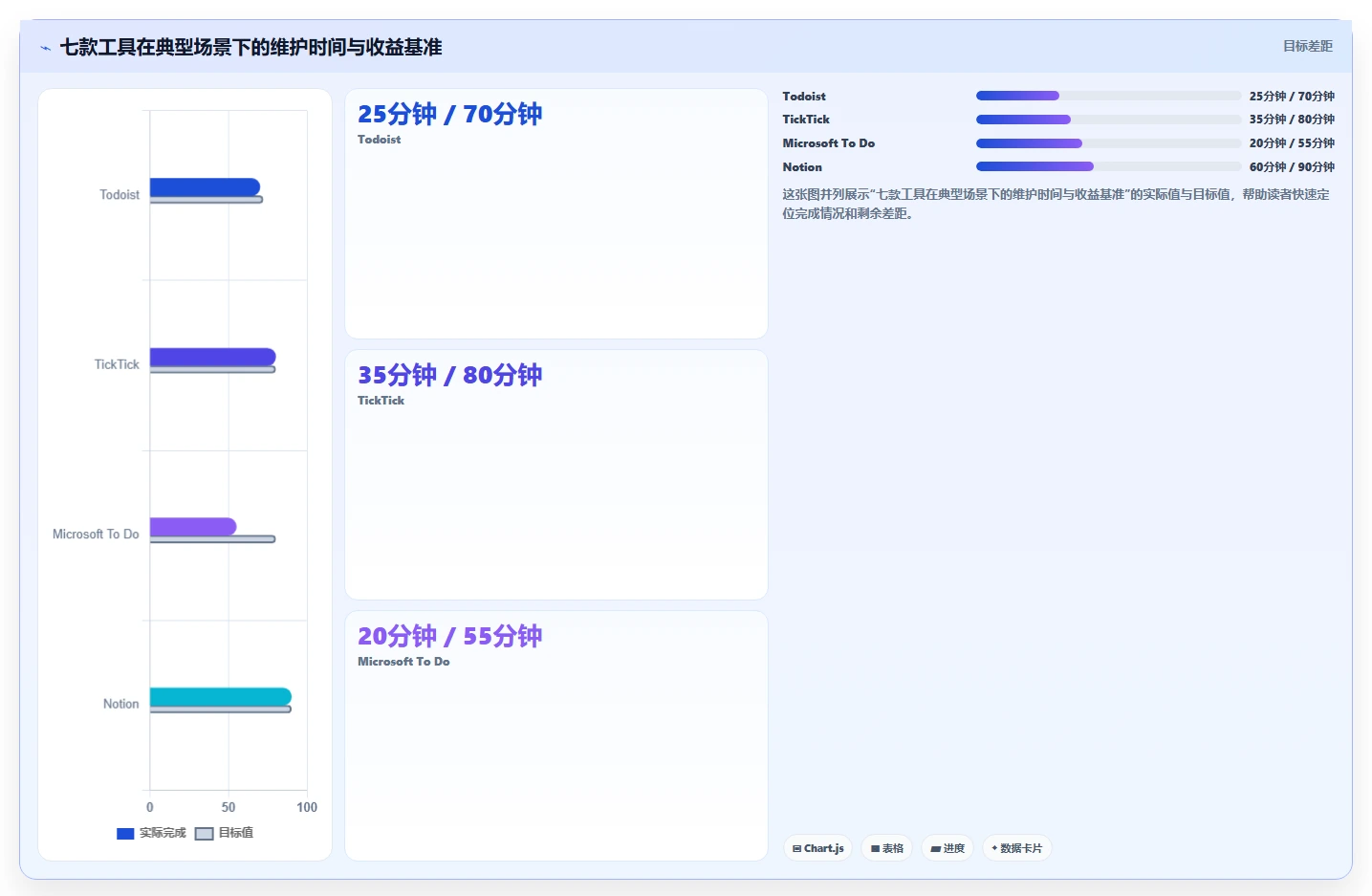
Task: Click the Notion progress bar in the list
Action: [x=1108, y=166]
